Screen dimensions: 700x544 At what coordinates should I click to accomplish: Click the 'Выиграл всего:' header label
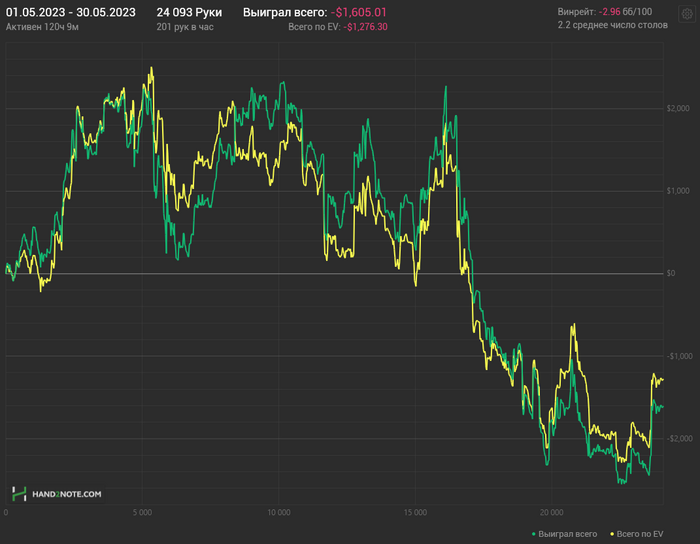tap(285, 12)
